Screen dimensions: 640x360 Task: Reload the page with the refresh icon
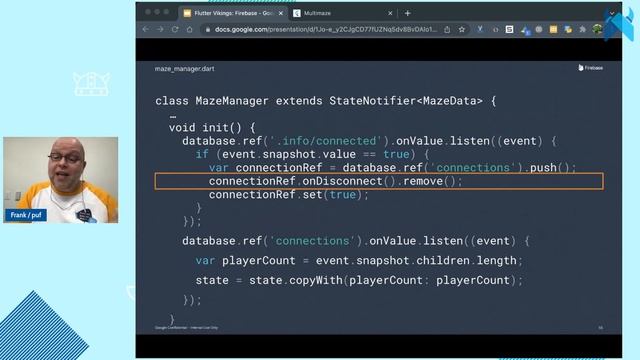pos(175,29)
